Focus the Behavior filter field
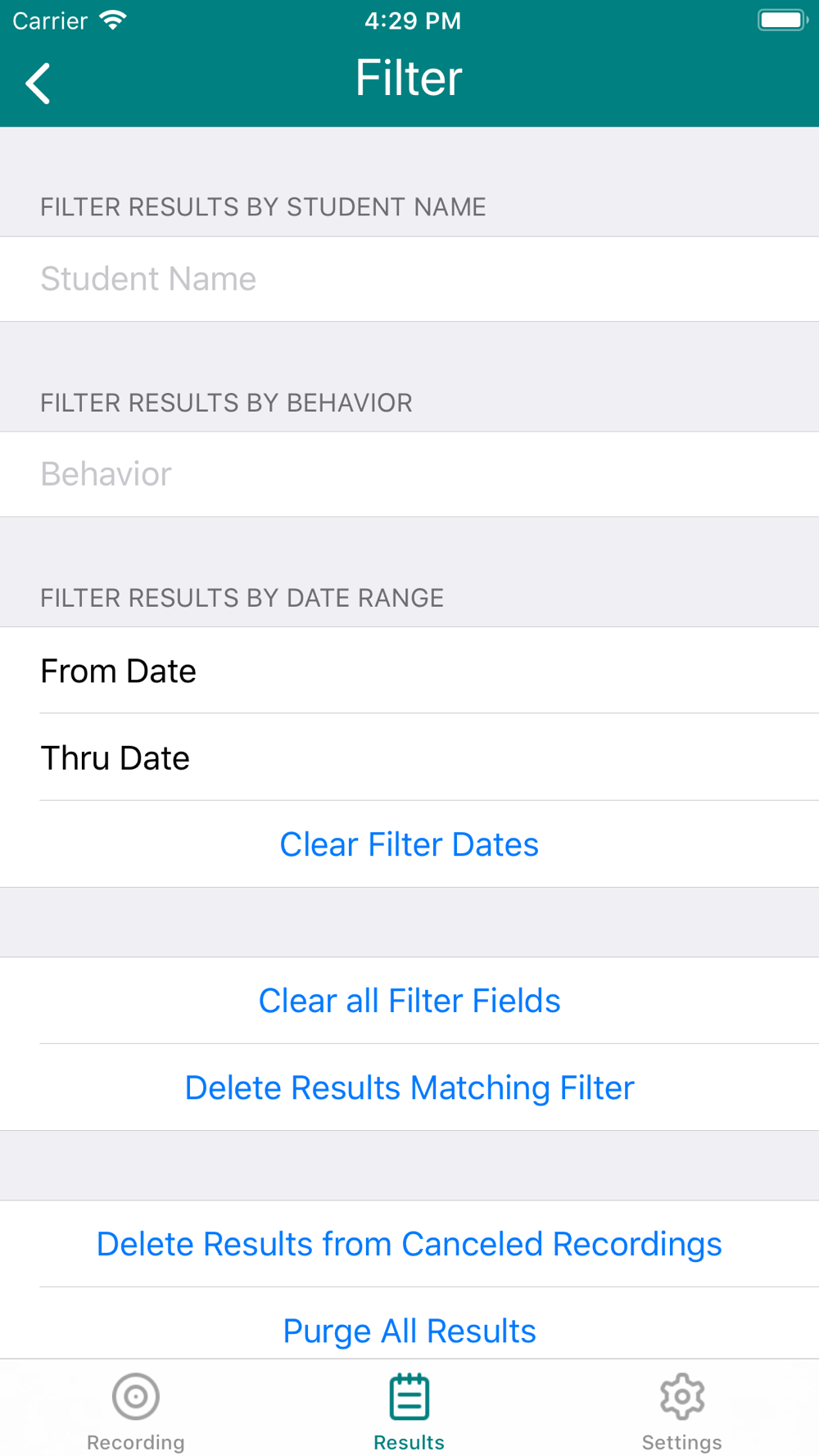 [409, 474]
